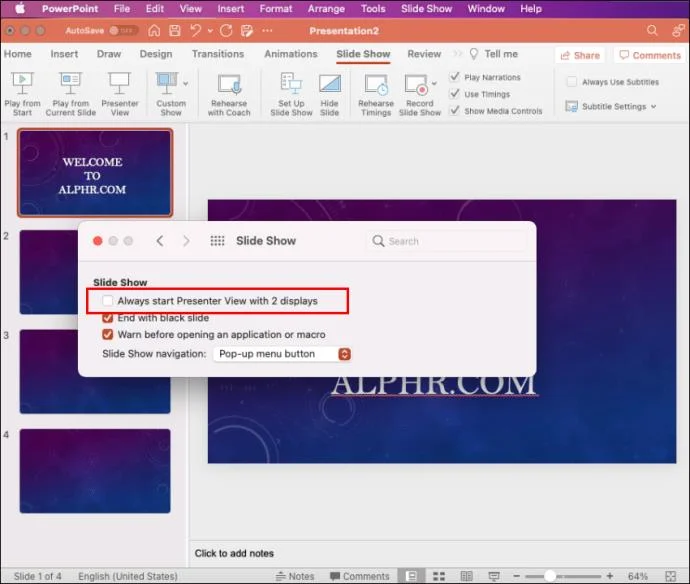Switch to Reading view icon

click(x=466, y=576)
